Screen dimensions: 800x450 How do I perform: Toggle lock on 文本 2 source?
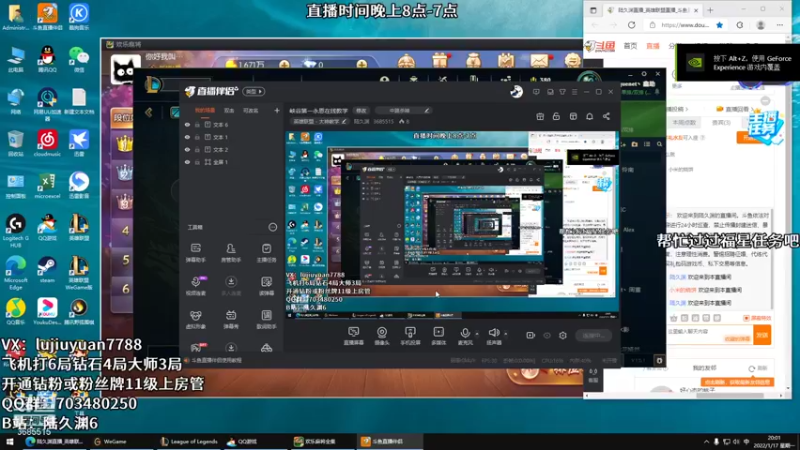[197, 149]
